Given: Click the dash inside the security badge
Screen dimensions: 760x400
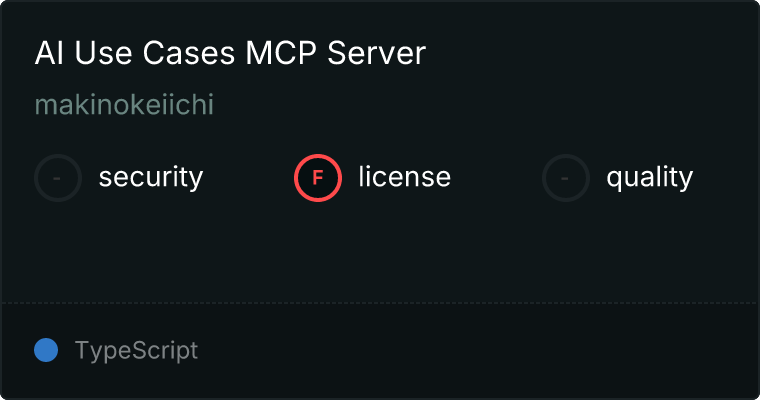Looking at the screenshot, I should tap(57, 178).
